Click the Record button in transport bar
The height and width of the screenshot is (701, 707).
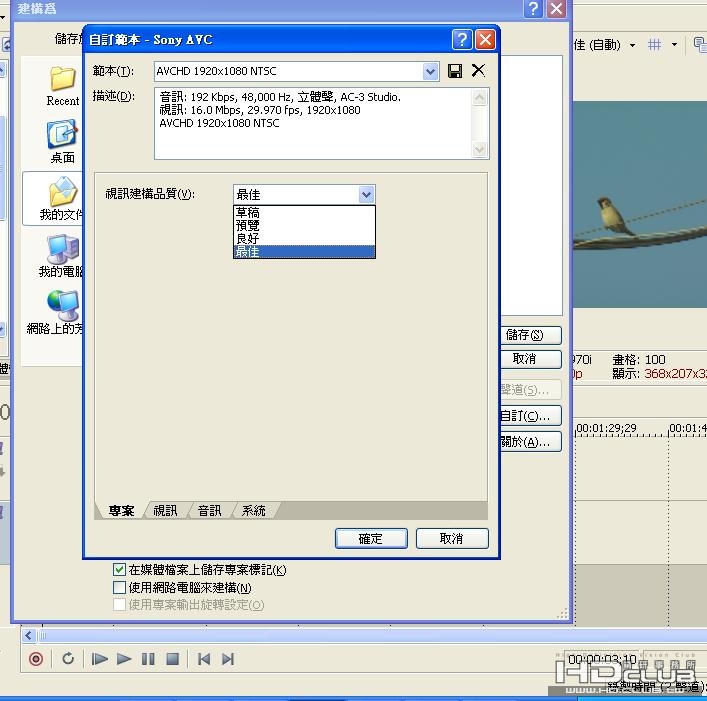click(36, 659)
